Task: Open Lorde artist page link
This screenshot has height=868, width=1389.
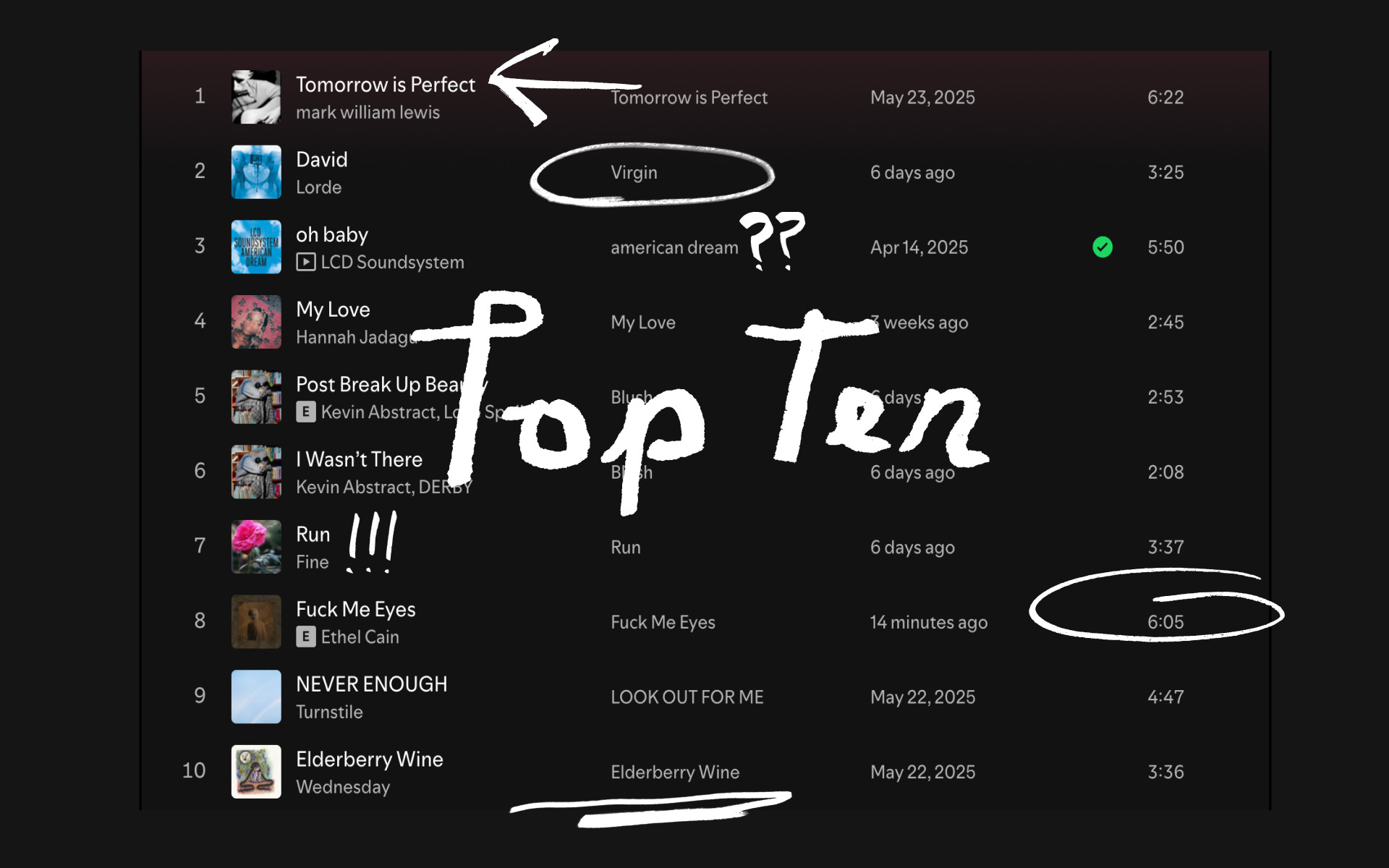Action: point(318,187)
